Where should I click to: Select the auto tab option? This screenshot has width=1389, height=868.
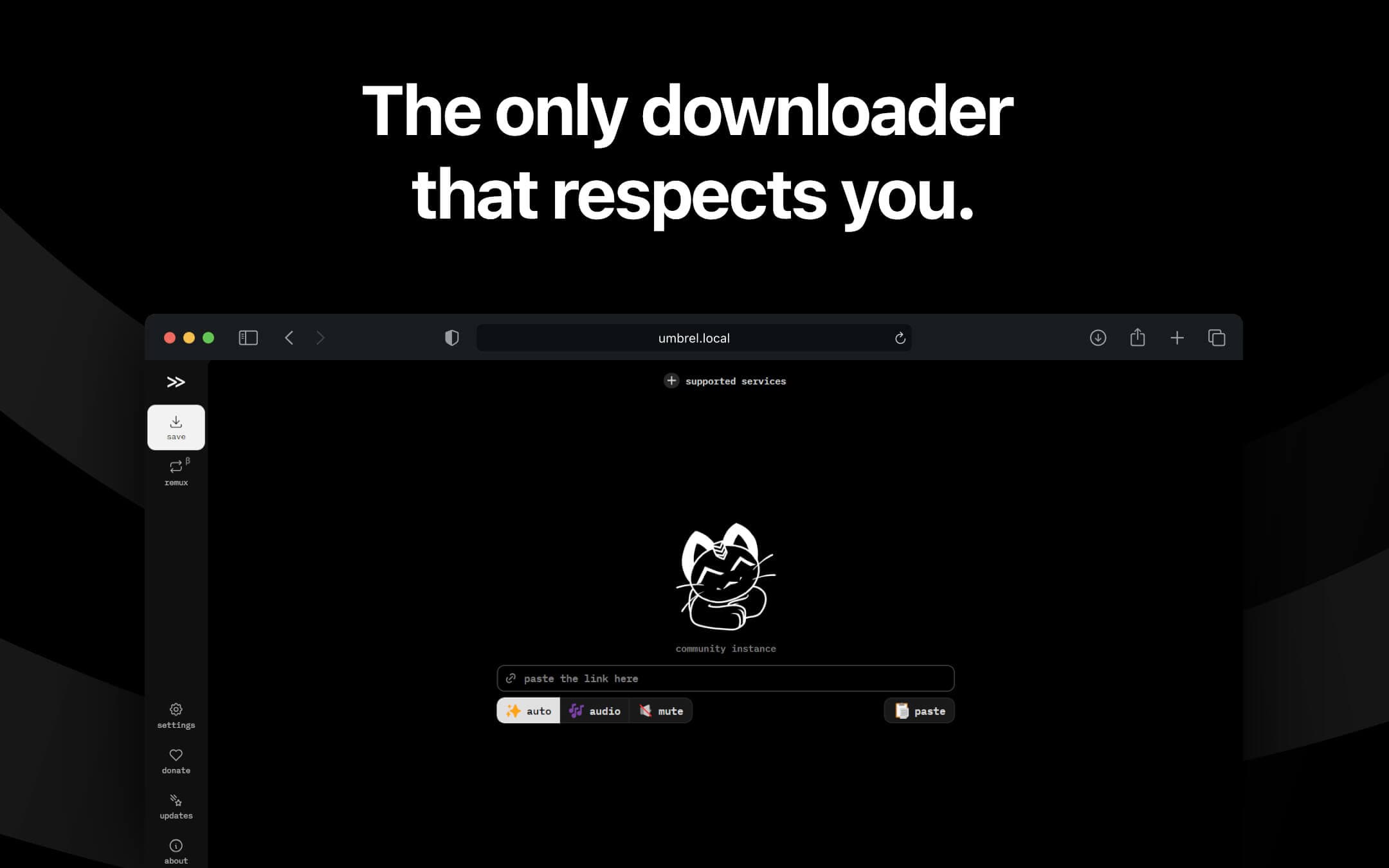pyautogui.click(x=528, y=711)
